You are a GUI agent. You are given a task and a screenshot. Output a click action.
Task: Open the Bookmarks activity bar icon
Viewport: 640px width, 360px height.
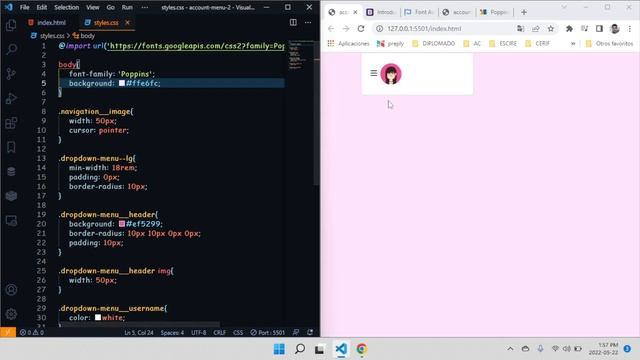pyautogui.click(x=11, y=147)
